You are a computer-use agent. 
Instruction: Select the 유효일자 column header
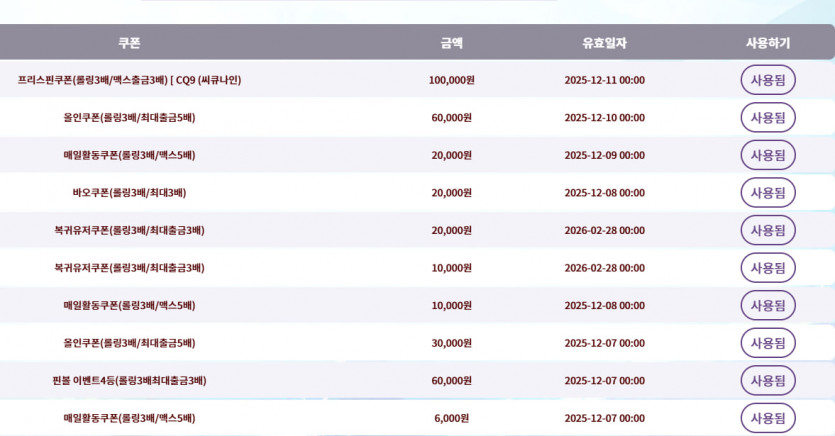[604, 43]
